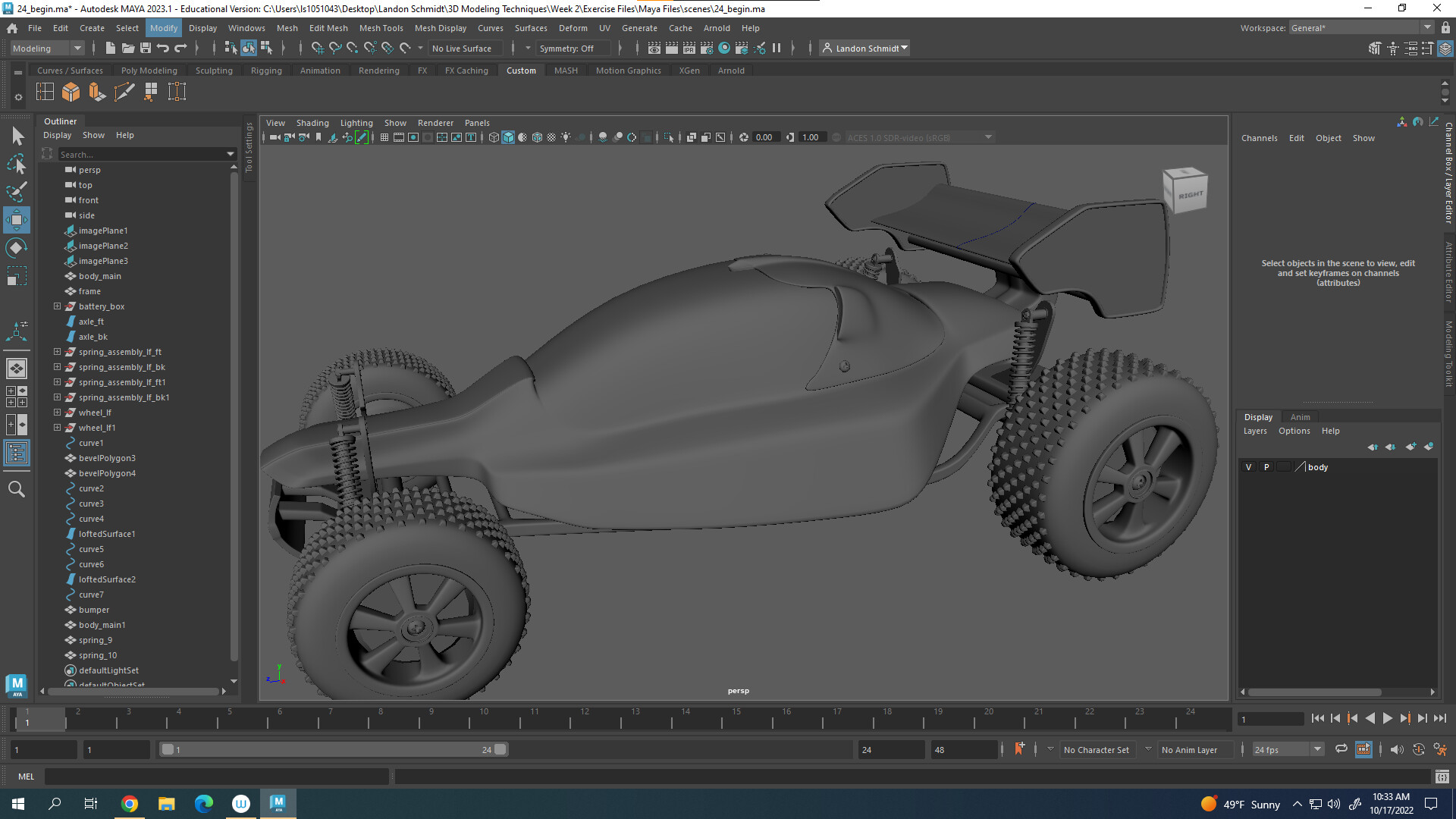Open the Landon Schmidt account menu
Viewport: 1456px width, 819px height.
(864, 48)
